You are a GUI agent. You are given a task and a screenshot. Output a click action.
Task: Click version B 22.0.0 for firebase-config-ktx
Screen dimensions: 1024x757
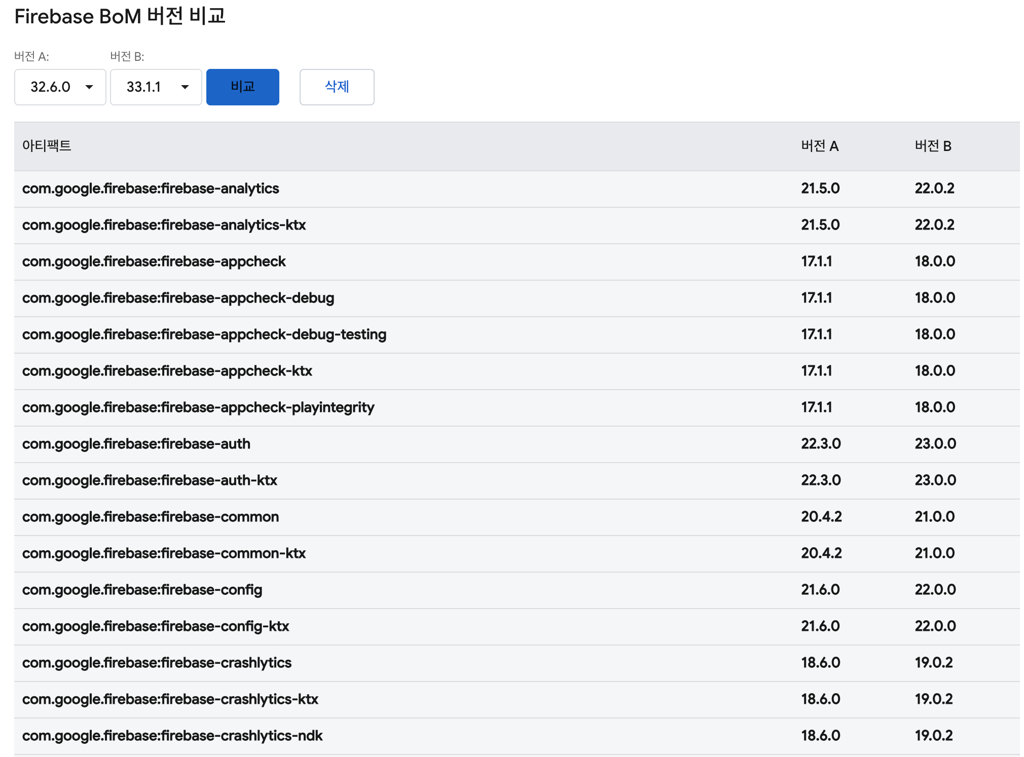coord(935,627)
